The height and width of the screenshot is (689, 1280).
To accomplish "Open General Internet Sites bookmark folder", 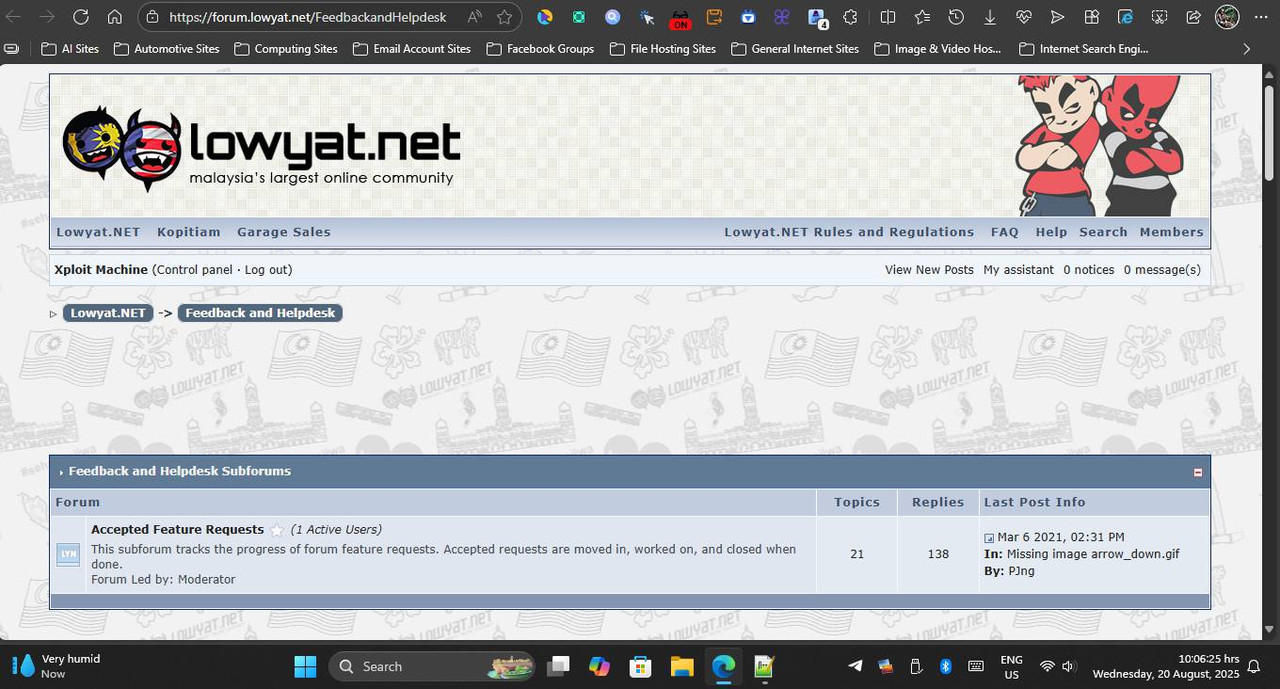I will click(x=795, y=48).
